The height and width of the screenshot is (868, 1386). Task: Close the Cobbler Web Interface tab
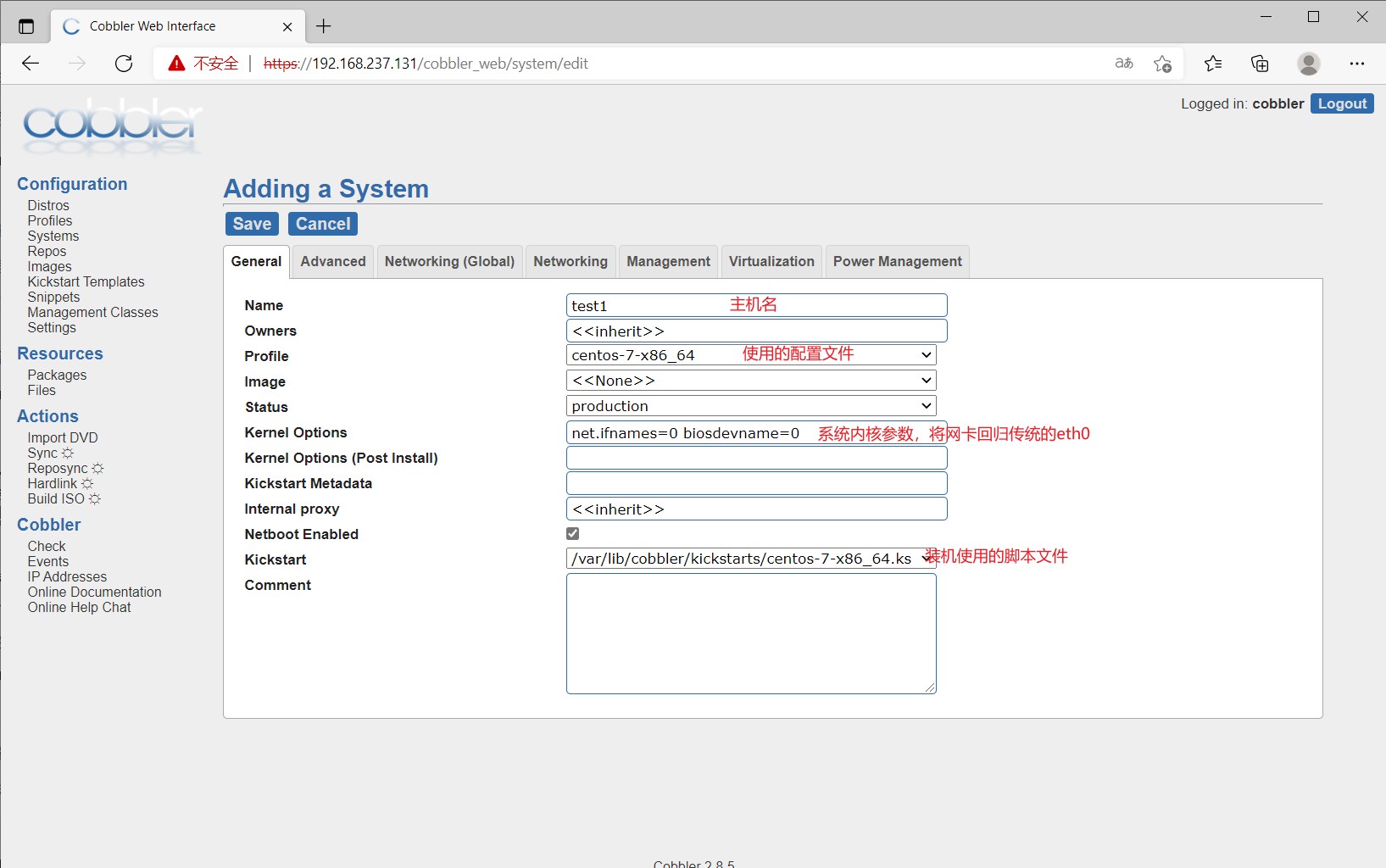pos(287,26)
